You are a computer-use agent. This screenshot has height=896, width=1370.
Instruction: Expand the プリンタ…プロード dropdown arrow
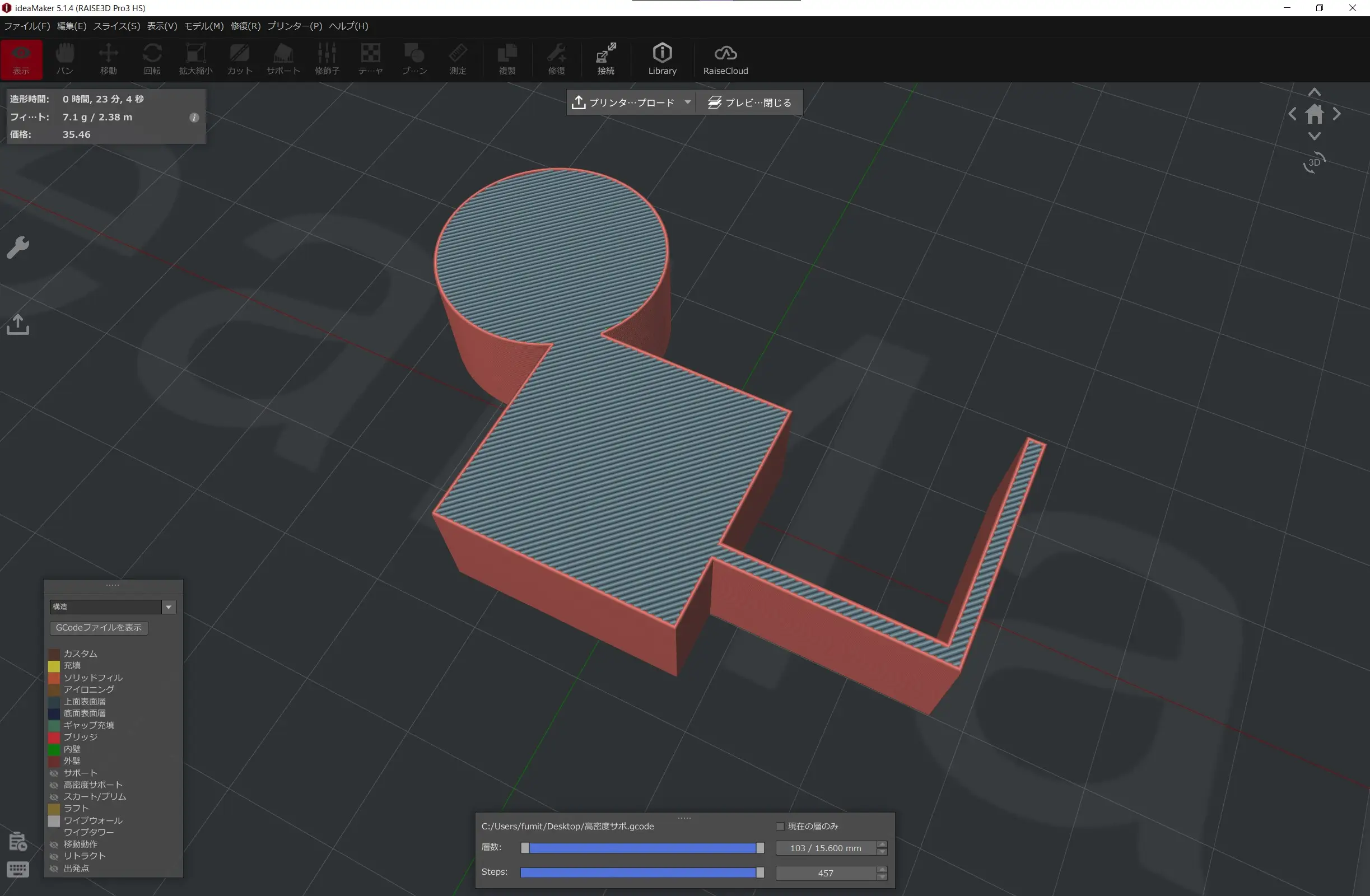pos(687,102)
